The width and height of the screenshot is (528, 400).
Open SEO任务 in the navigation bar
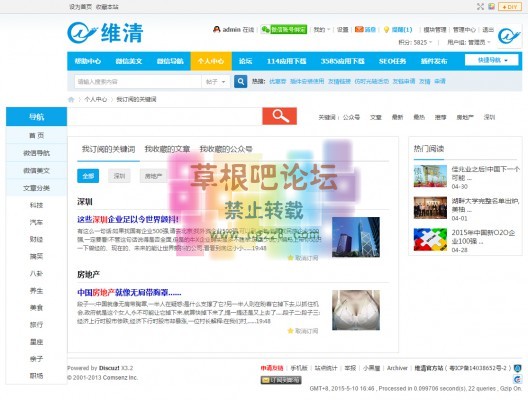pyautogui.click(x=392, y=61)
